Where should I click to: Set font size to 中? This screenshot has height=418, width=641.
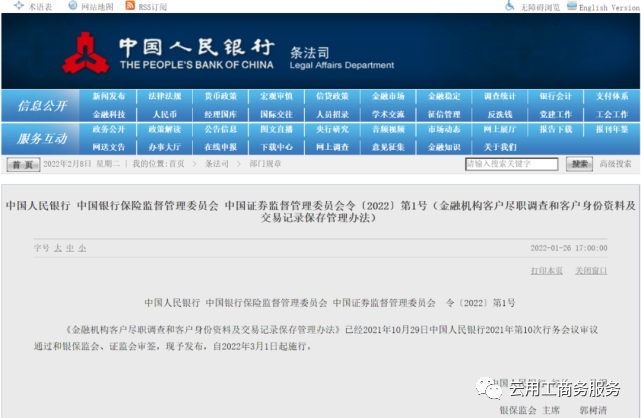70,248
